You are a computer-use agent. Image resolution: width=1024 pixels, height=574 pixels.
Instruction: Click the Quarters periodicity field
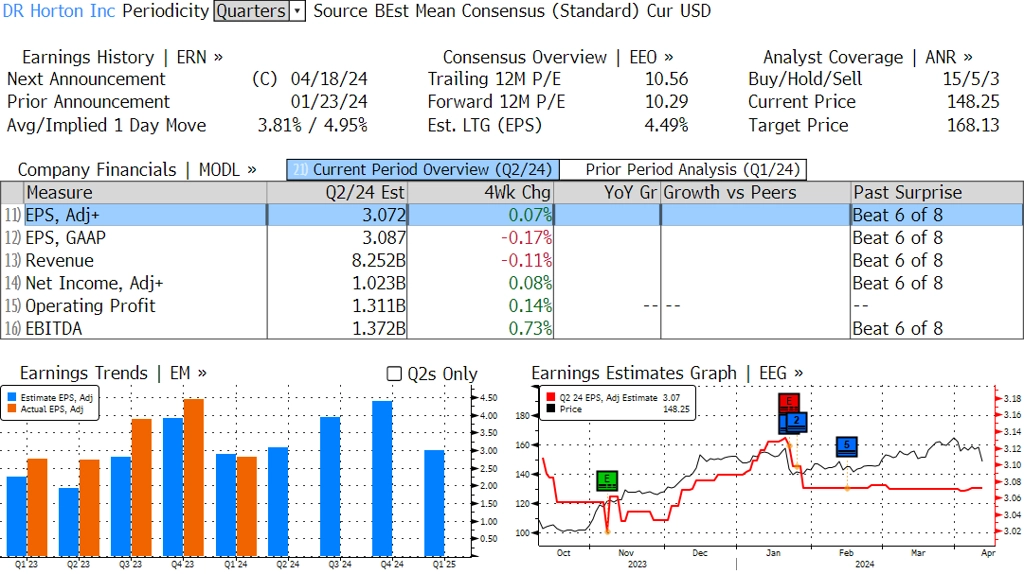[x=252, y=11]
